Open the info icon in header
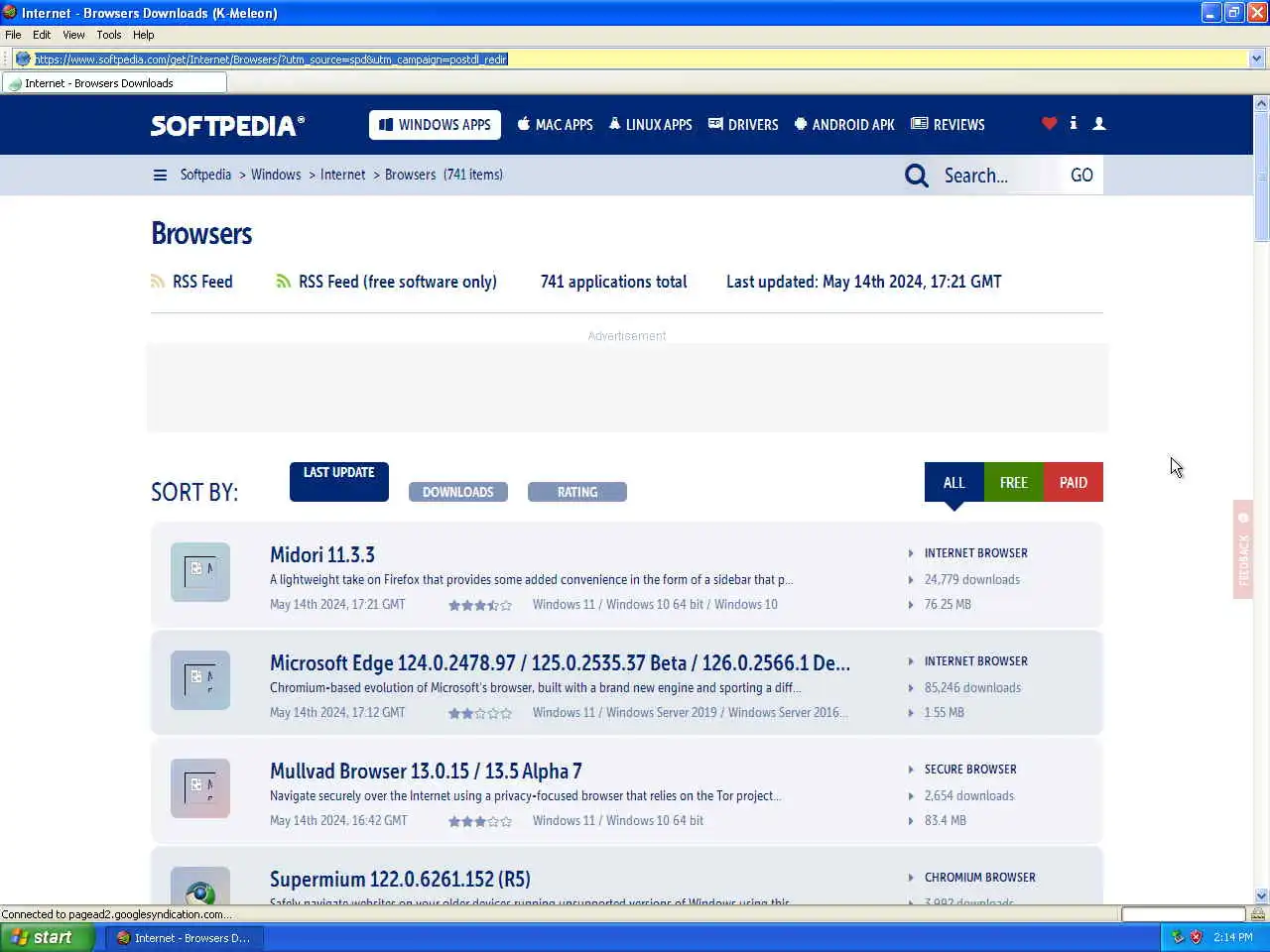The image size is (1270, 952). click(x=1073, y=123)
